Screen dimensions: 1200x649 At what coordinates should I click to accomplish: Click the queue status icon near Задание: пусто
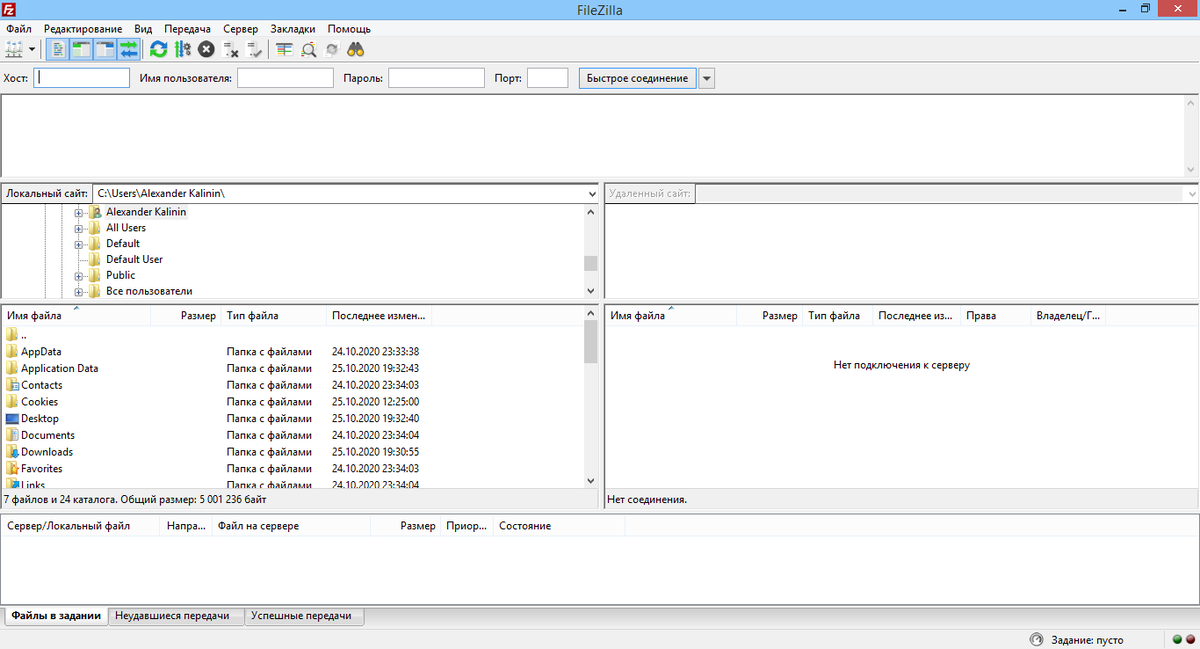(1037, 640)
